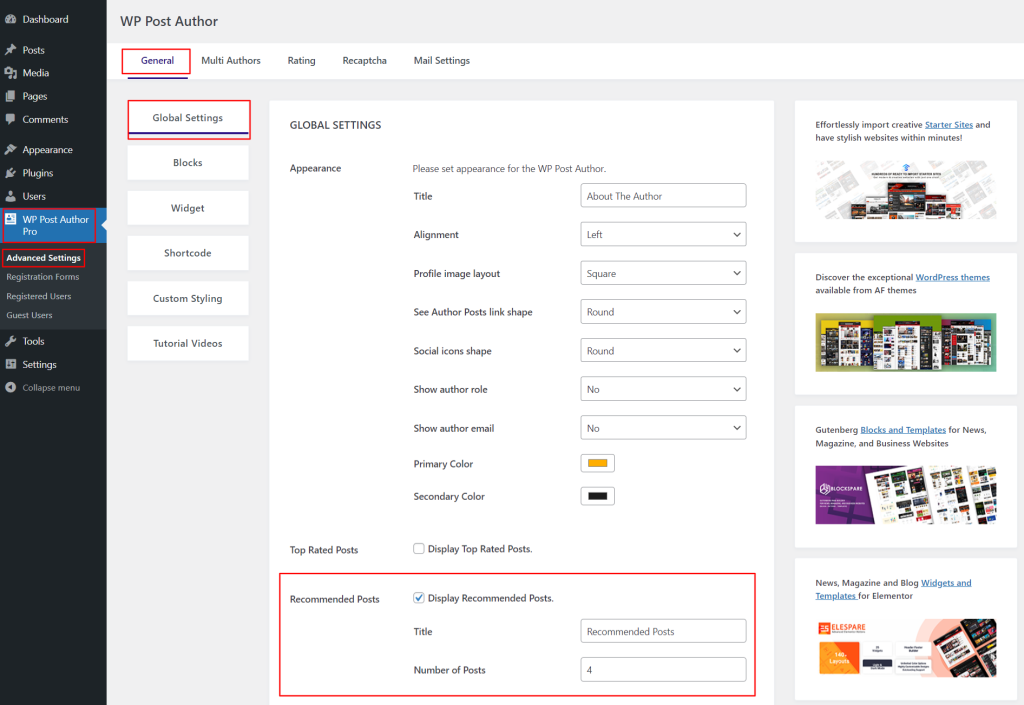This screenshot has width=1024, height=705.
Task: Enable Display Top Rated Posts checkbox
Action: coord(419,549)
